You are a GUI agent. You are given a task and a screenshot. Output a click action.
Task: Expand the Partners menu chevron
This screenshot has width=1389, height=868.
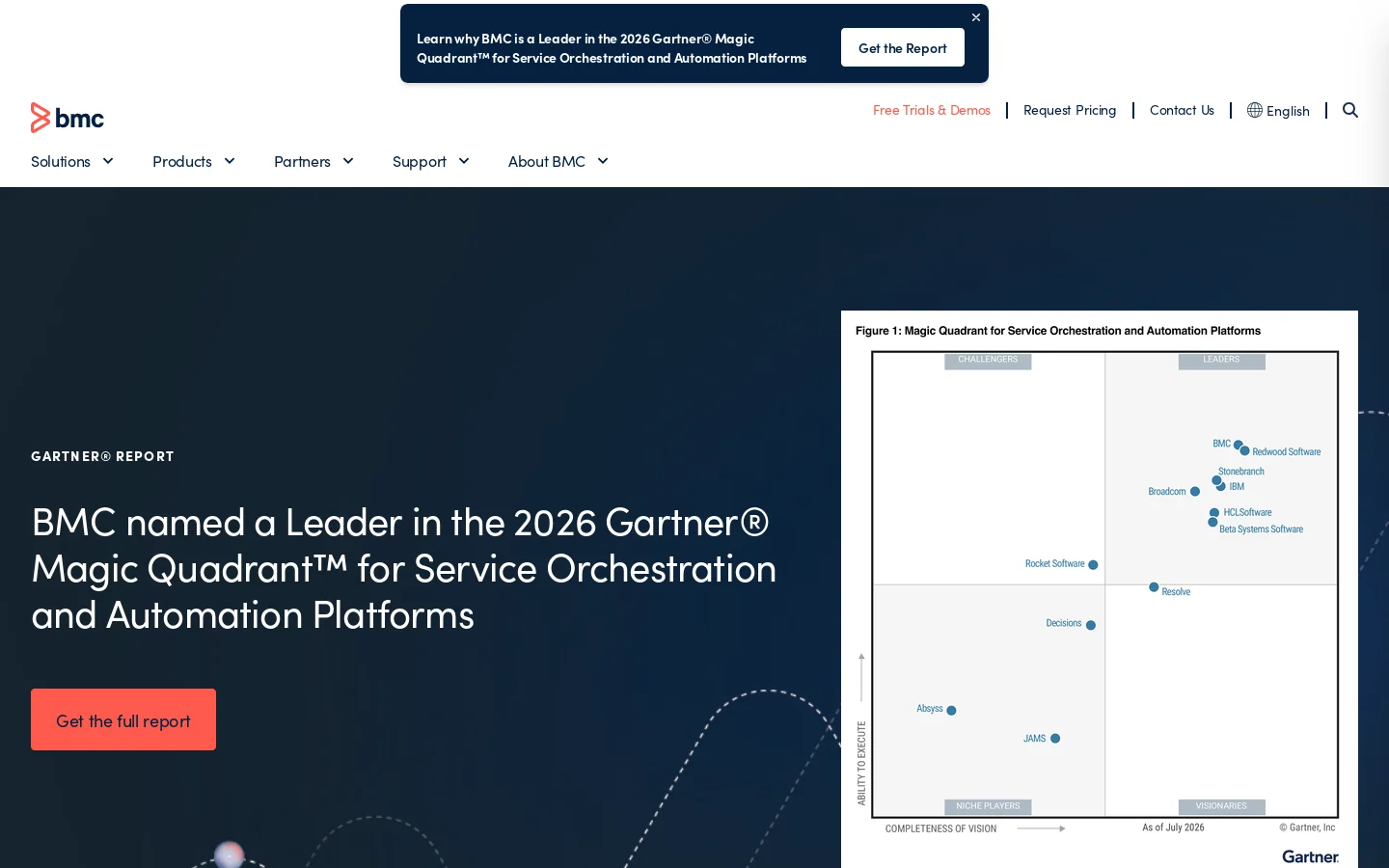[x=348, y=161]
